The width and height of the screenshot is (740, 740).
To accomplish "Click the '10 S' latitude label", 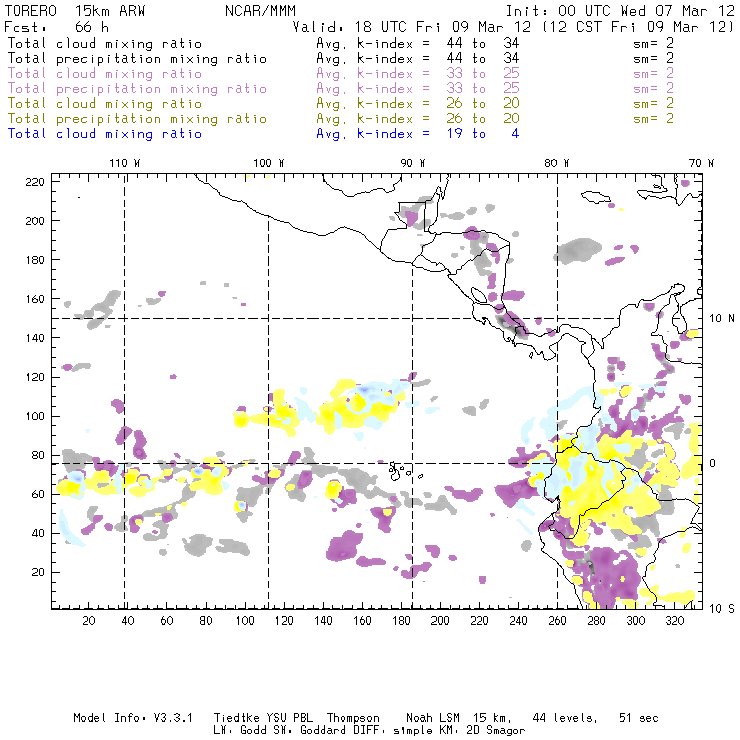I will pyautogui.click(x=722, y=609).
